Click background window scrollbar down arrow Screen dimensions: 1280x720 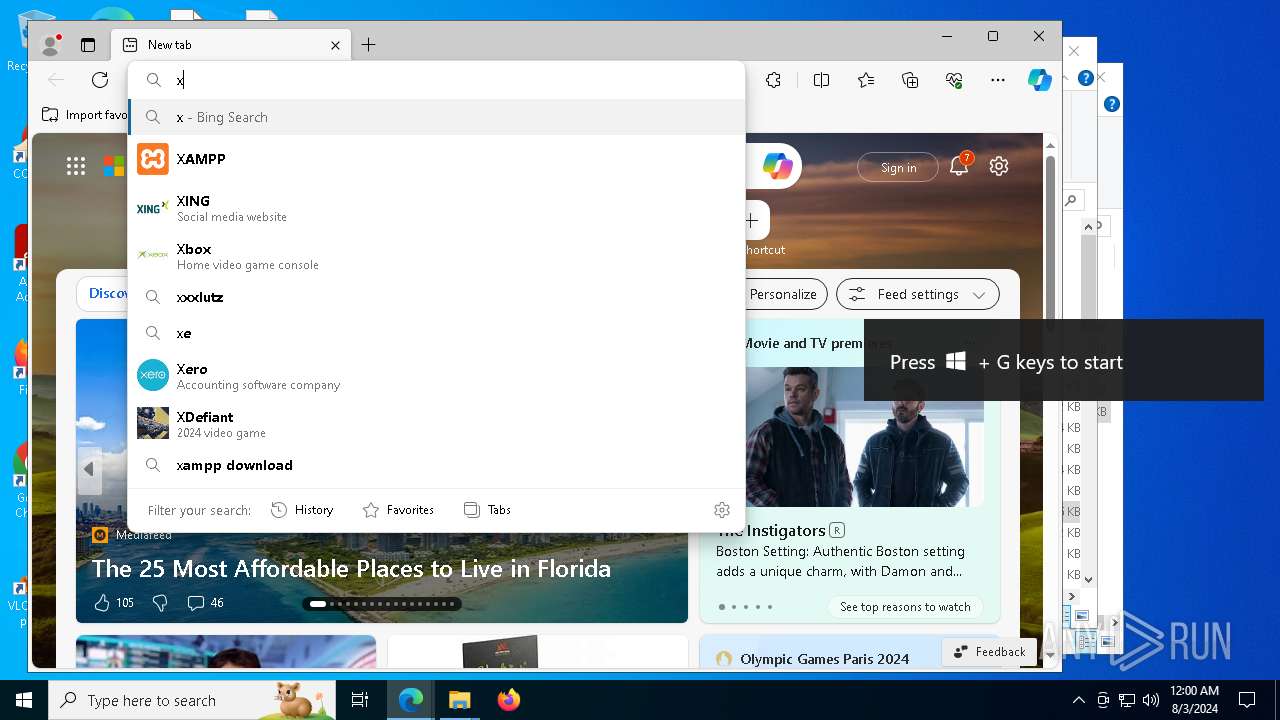1088,578
